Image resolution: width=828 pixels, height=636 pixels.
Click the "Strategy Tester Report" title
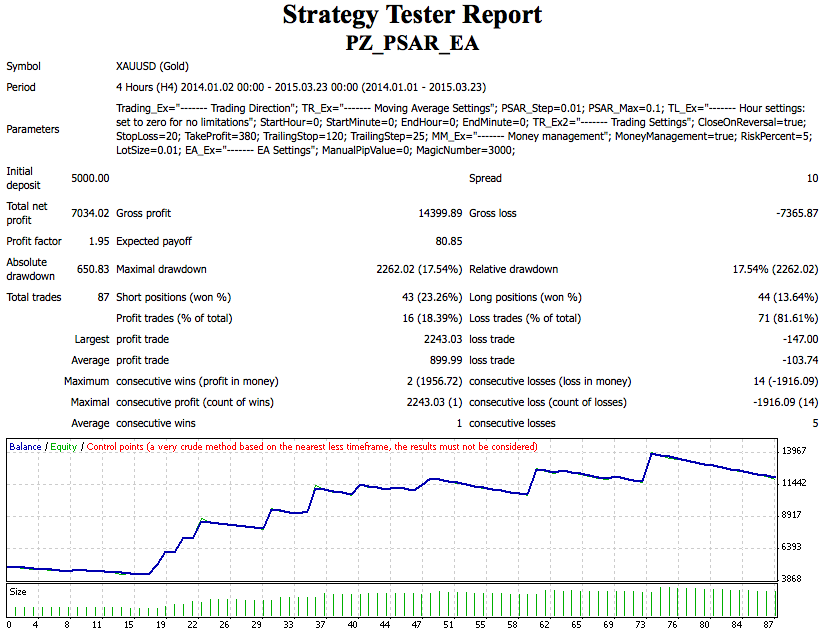click(412, 15)
